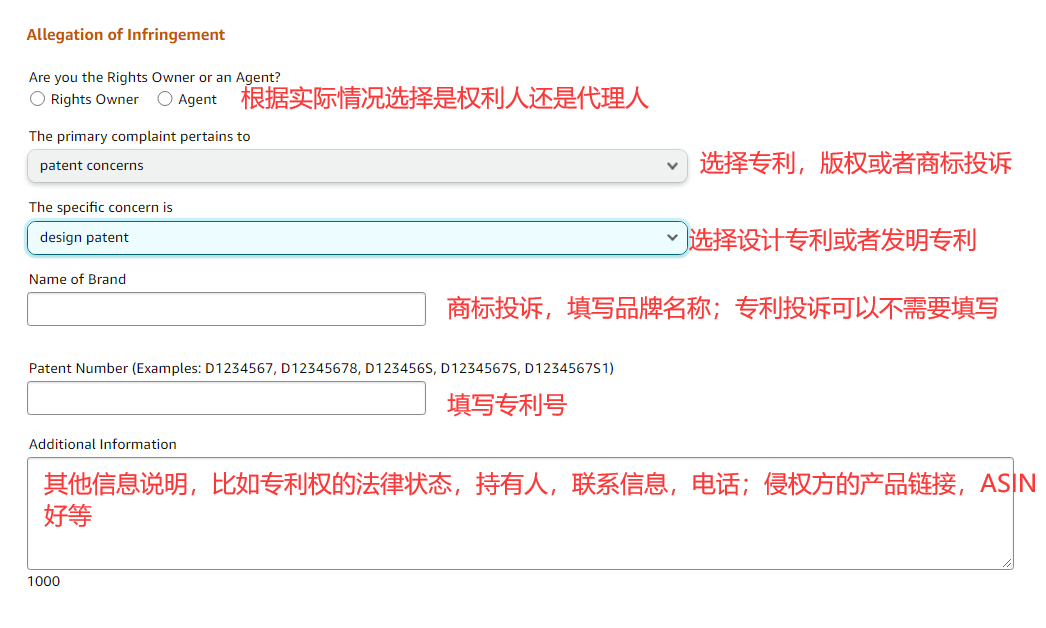Viewport: 1046px width, 628px height.
Task: Click the Allegation of Infringement heading
Action: tap(126, 34)
